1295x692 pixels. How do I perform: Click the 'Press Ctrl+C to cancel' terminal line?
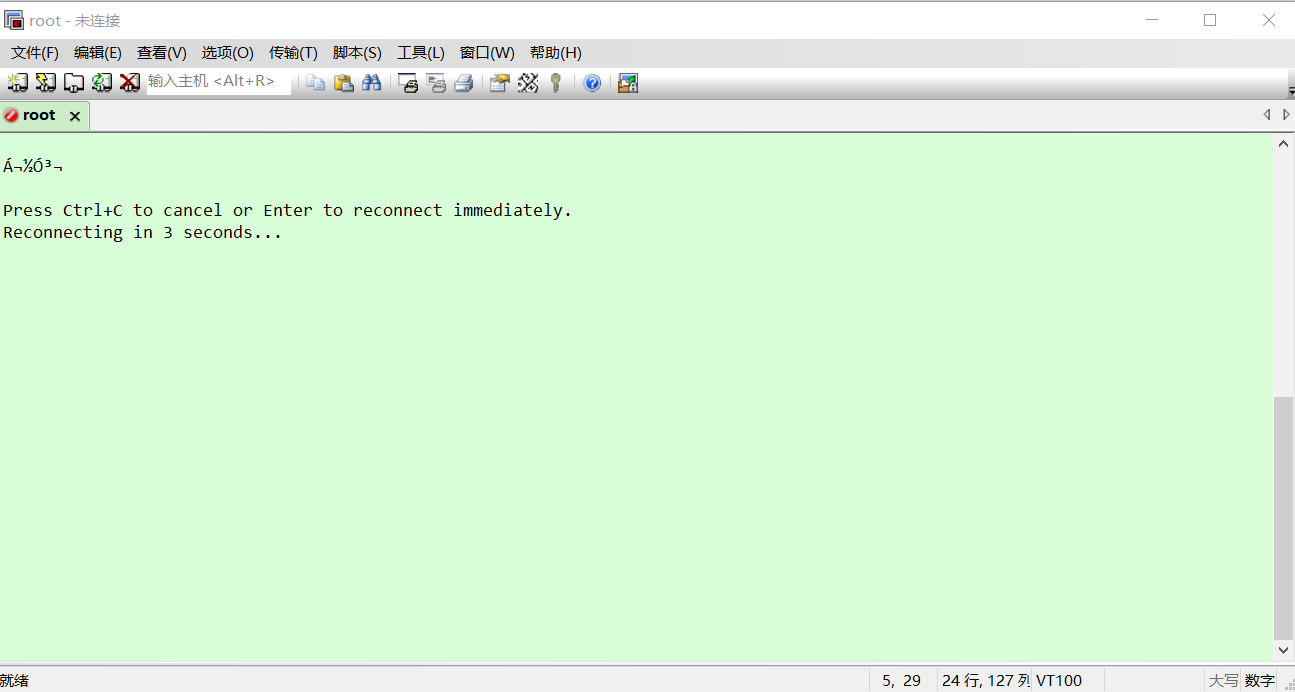[x=287, y=210]
